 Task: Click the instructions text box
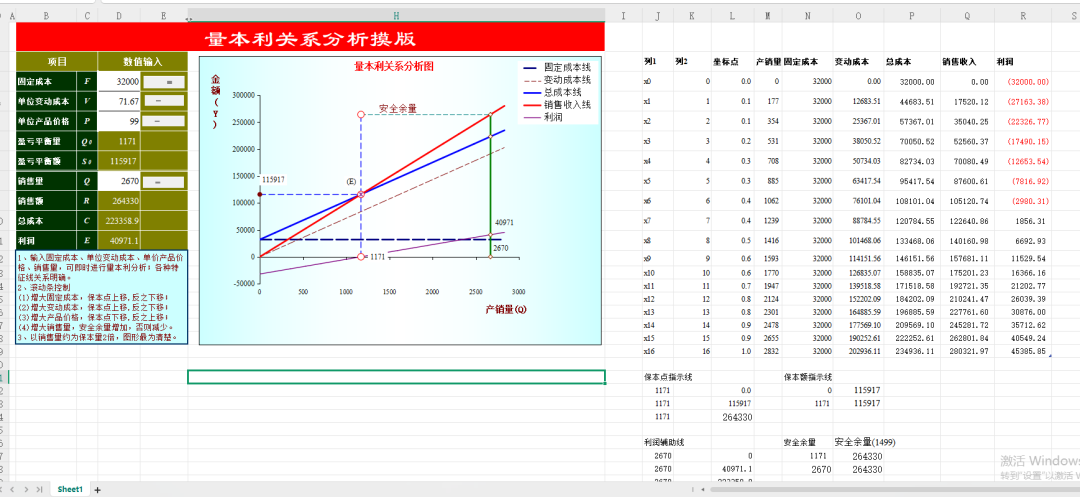coord(101,297)
